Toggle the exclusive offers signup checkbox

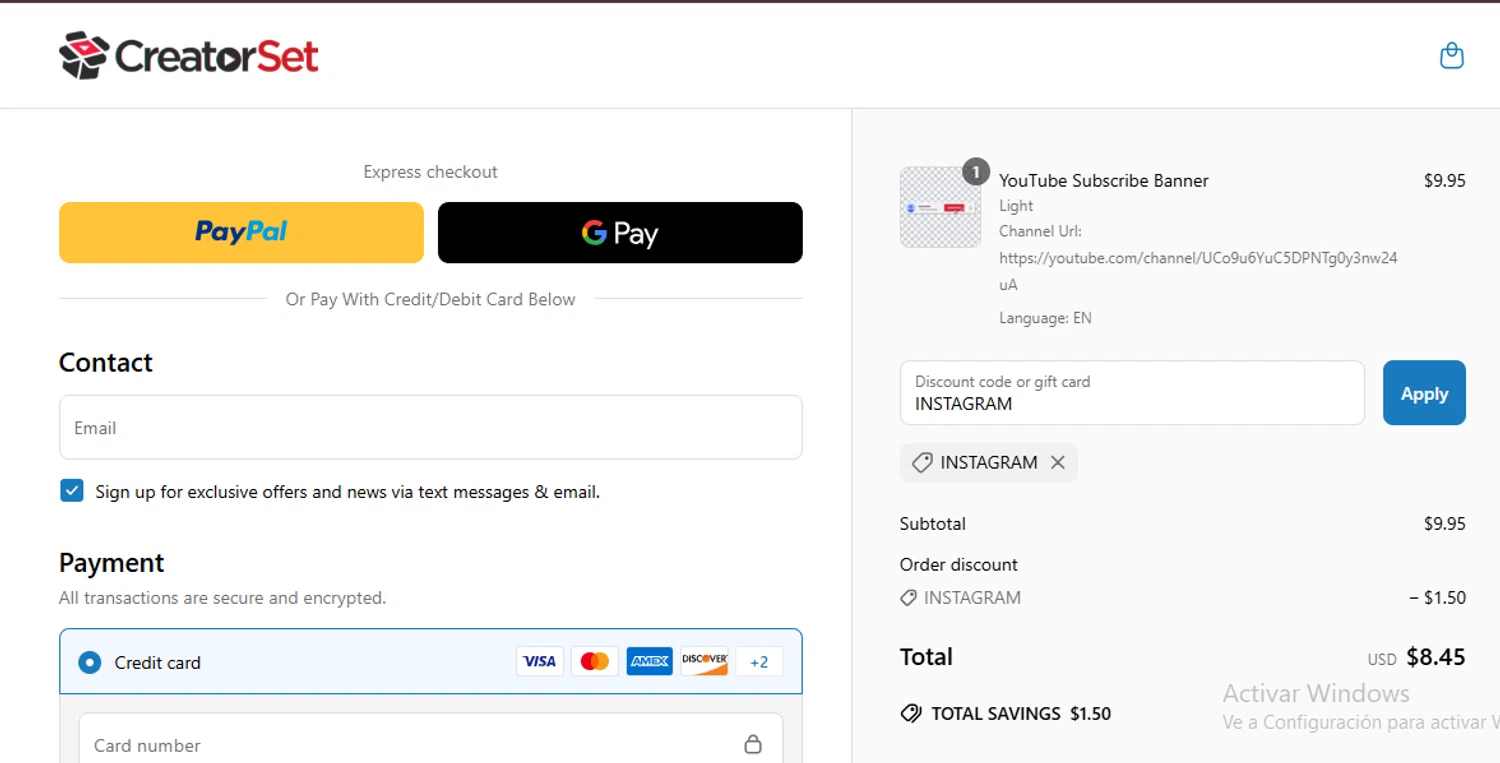(x=72, y=490)
